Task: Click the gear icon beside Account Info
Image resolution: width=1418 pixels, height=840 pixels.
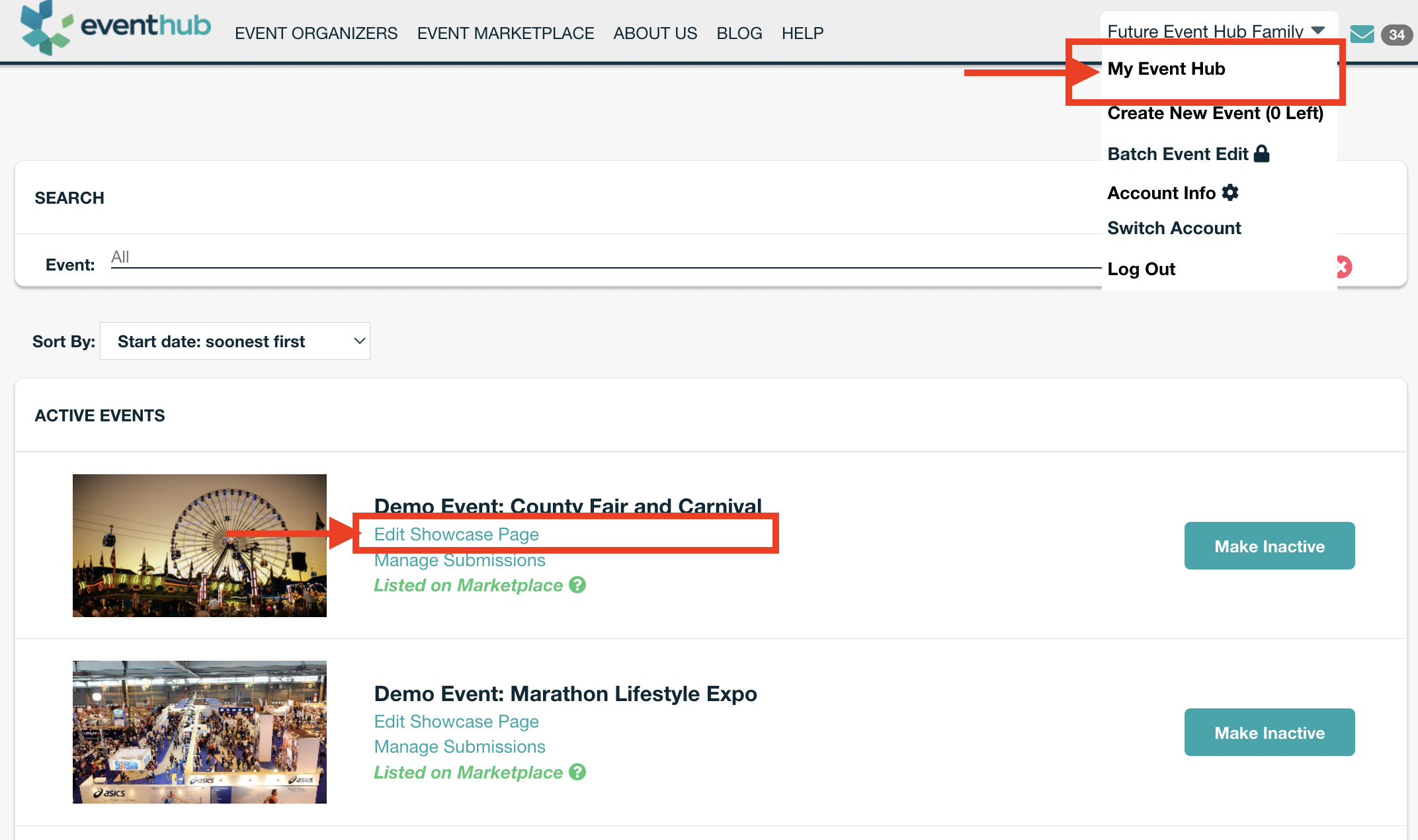Action: [1230, 192]
